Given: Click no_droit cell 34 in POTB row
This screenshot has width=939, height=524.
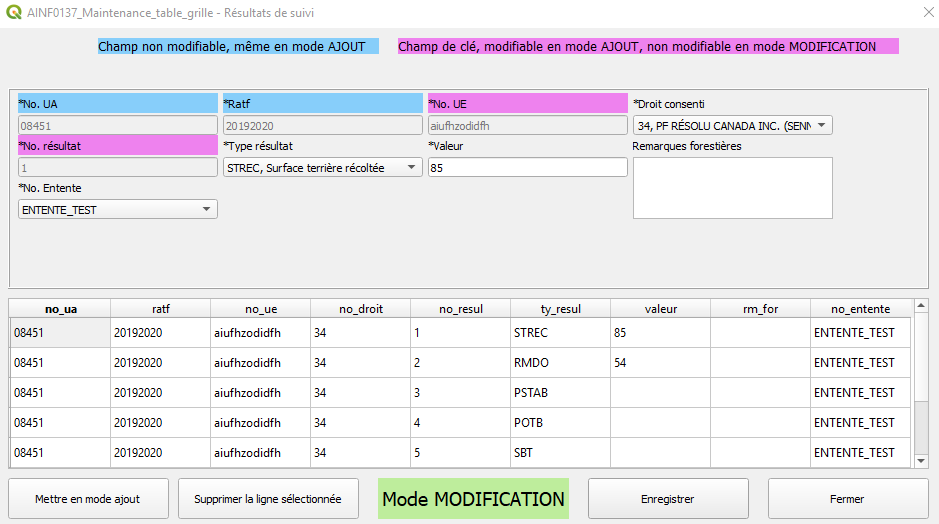Looking at the screenshot, I should 361,423.
